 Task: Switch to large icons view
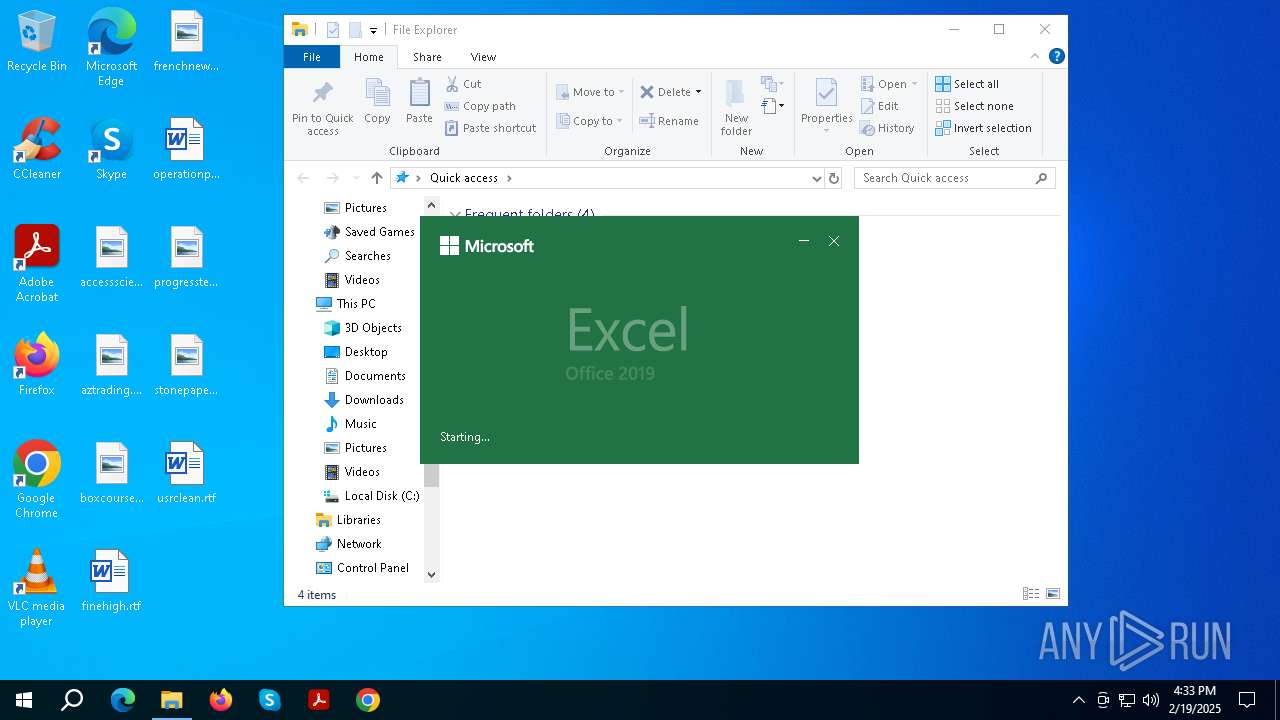point(1053,594)
